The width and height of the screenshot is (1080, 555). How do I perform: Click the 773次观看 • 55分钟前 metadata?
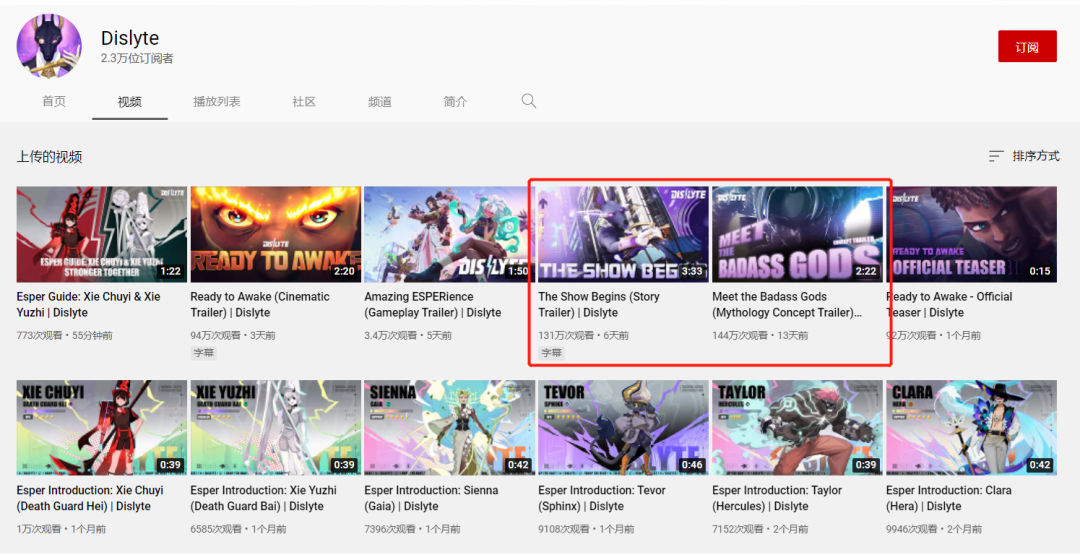pyautogui.click(x=65, y=335)
